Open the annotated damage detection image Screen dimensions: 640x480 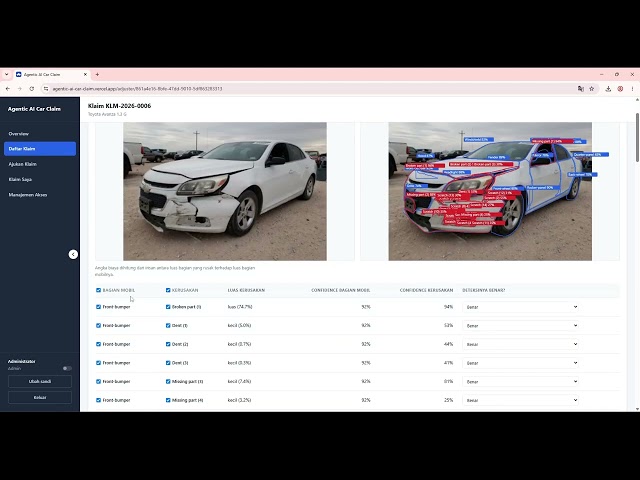pos(490,191)
